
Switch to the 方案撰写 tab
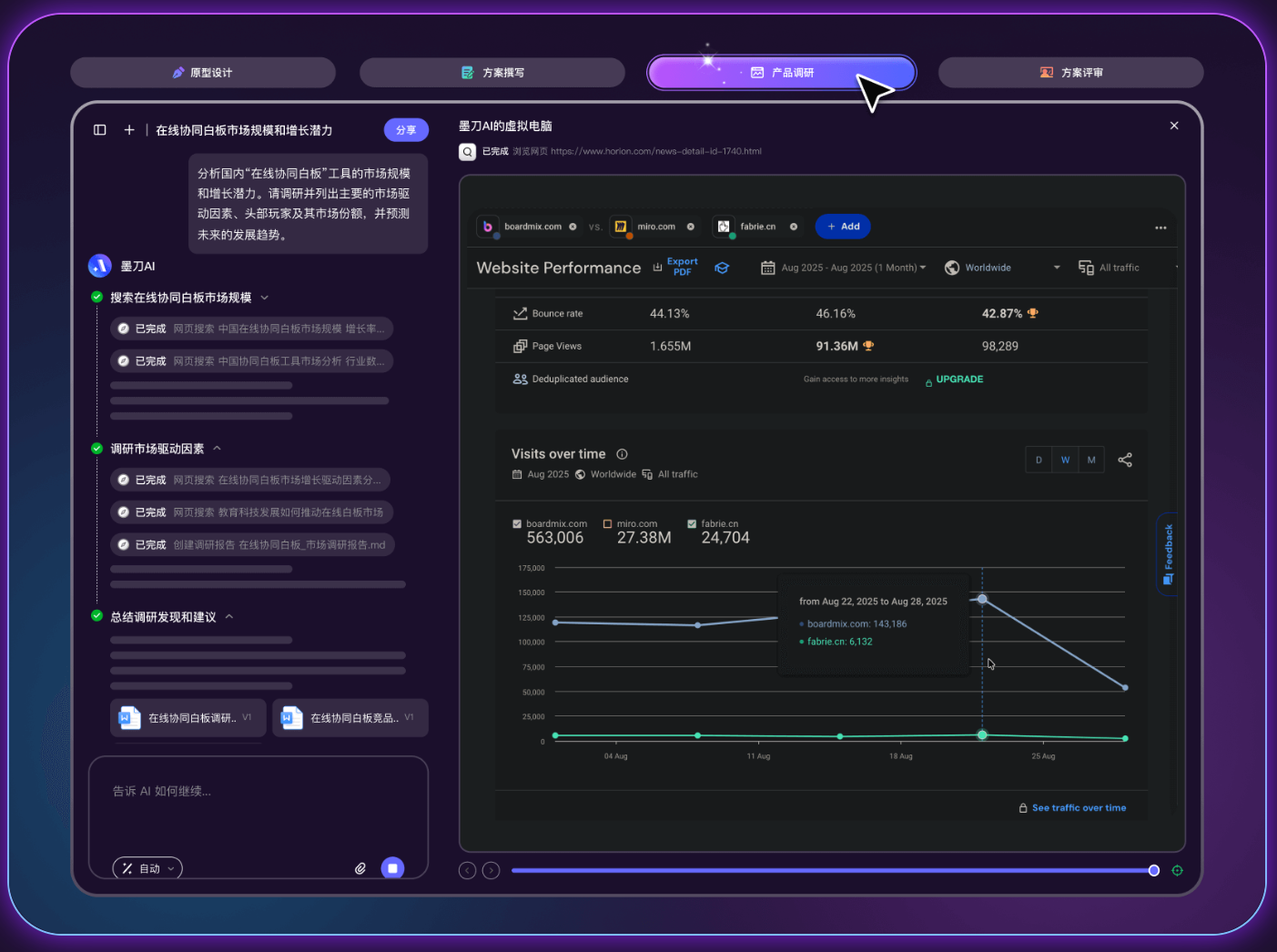(492, 73)
